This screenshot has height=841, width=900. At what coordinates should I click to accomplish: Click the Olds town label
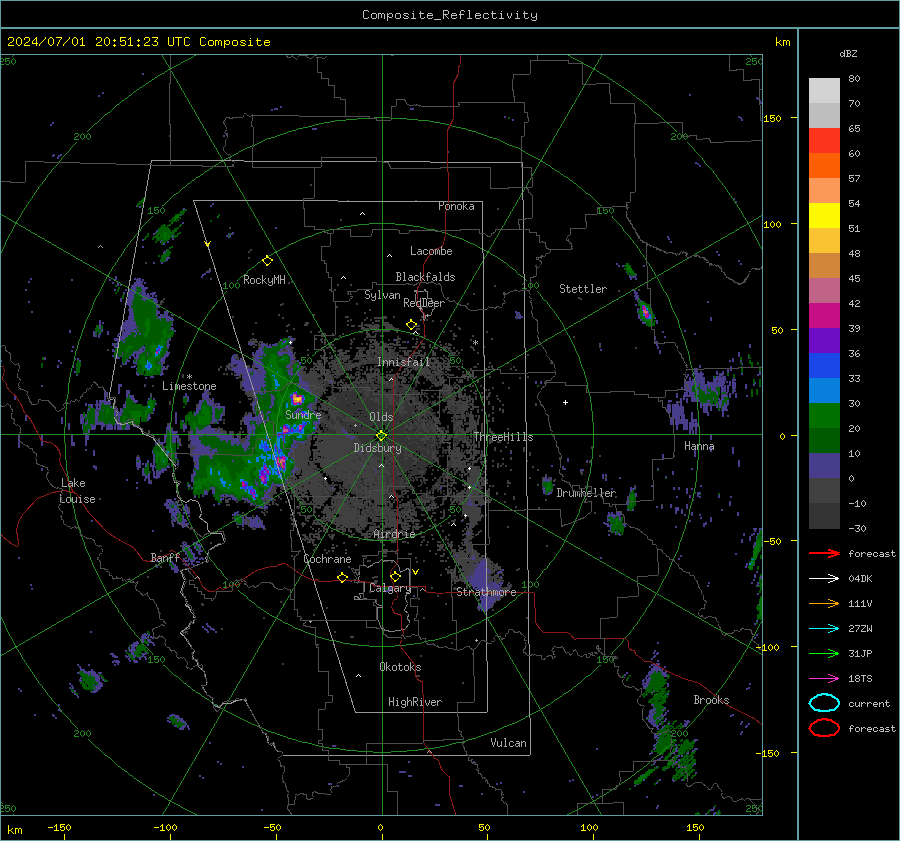click(381, 417)
